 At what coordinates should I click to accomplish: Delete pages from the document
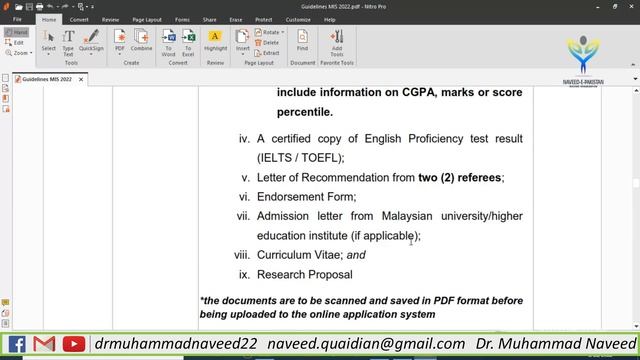[267, 42]
